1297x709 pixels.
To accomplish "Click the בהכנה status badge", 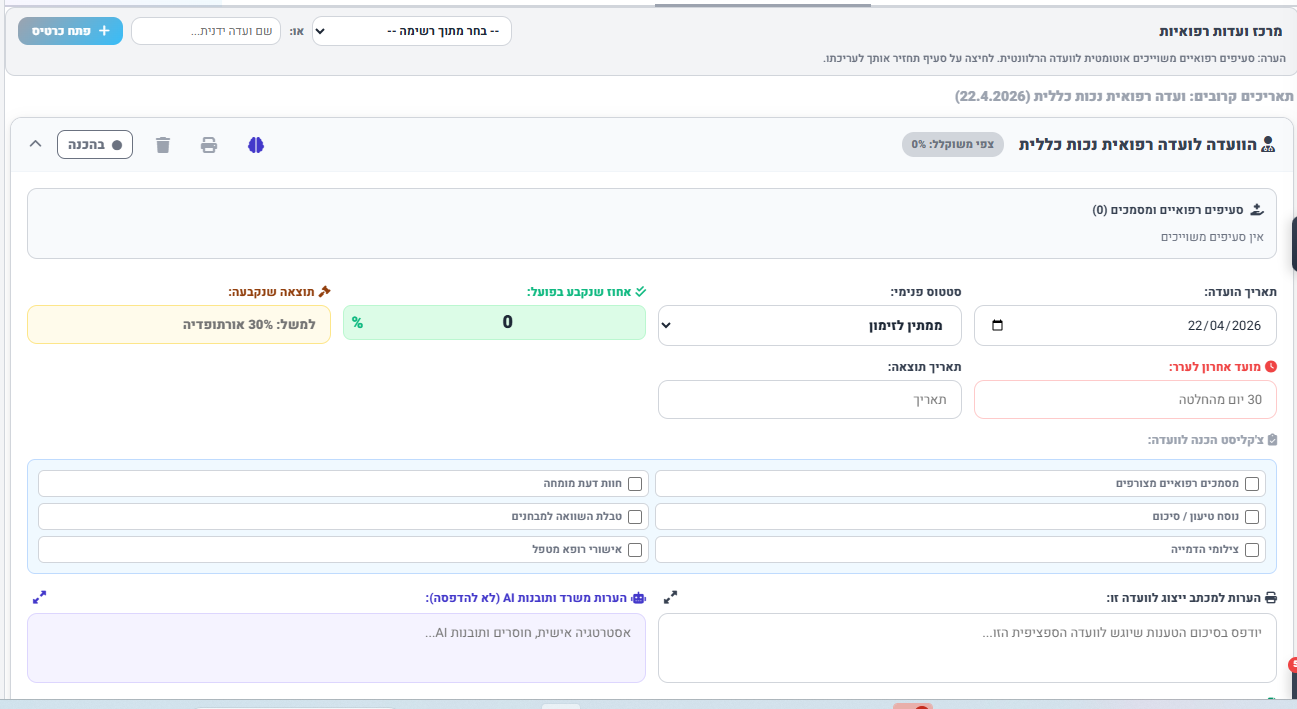I will pyautogui.click(x=95, y=145).
